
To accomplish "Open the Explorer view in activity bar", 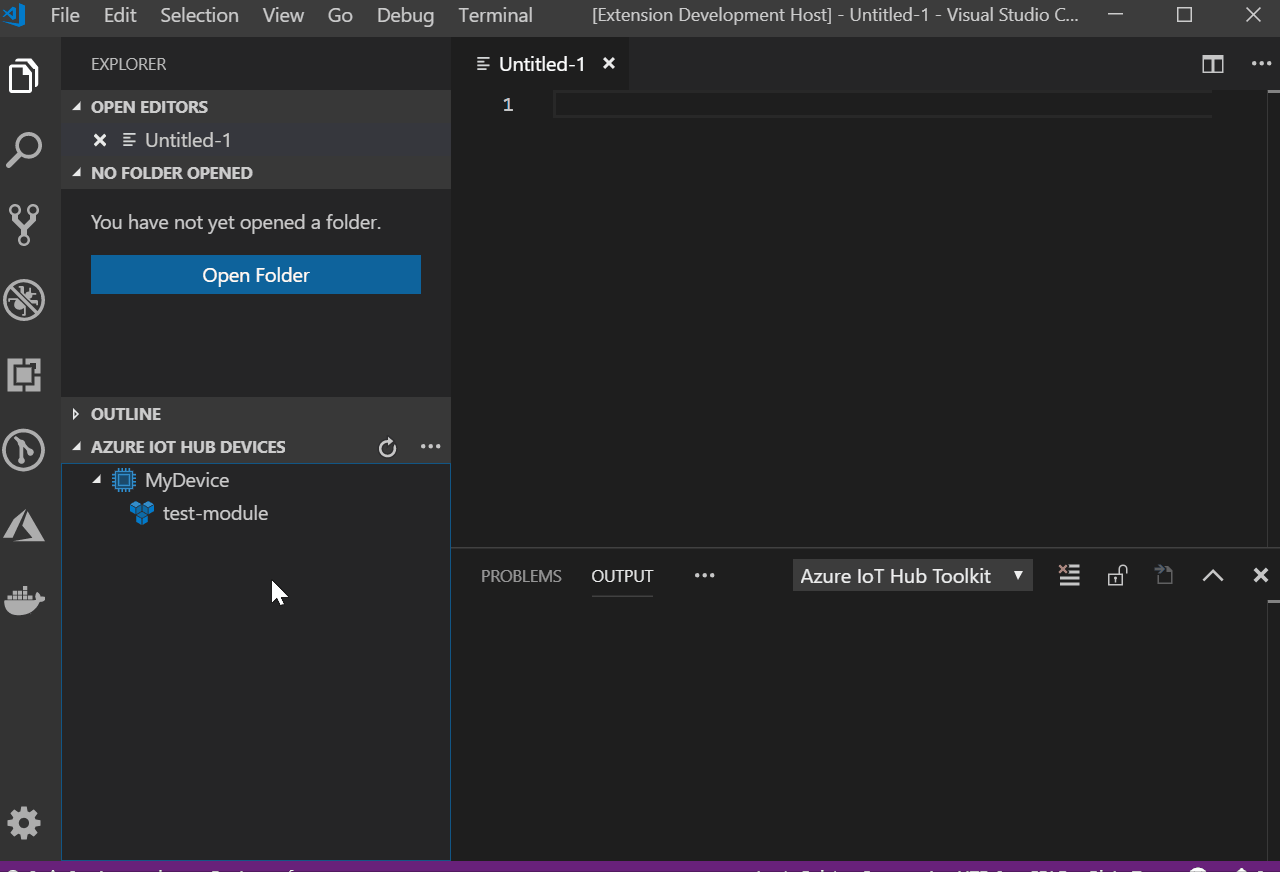I will pos(24,76).
